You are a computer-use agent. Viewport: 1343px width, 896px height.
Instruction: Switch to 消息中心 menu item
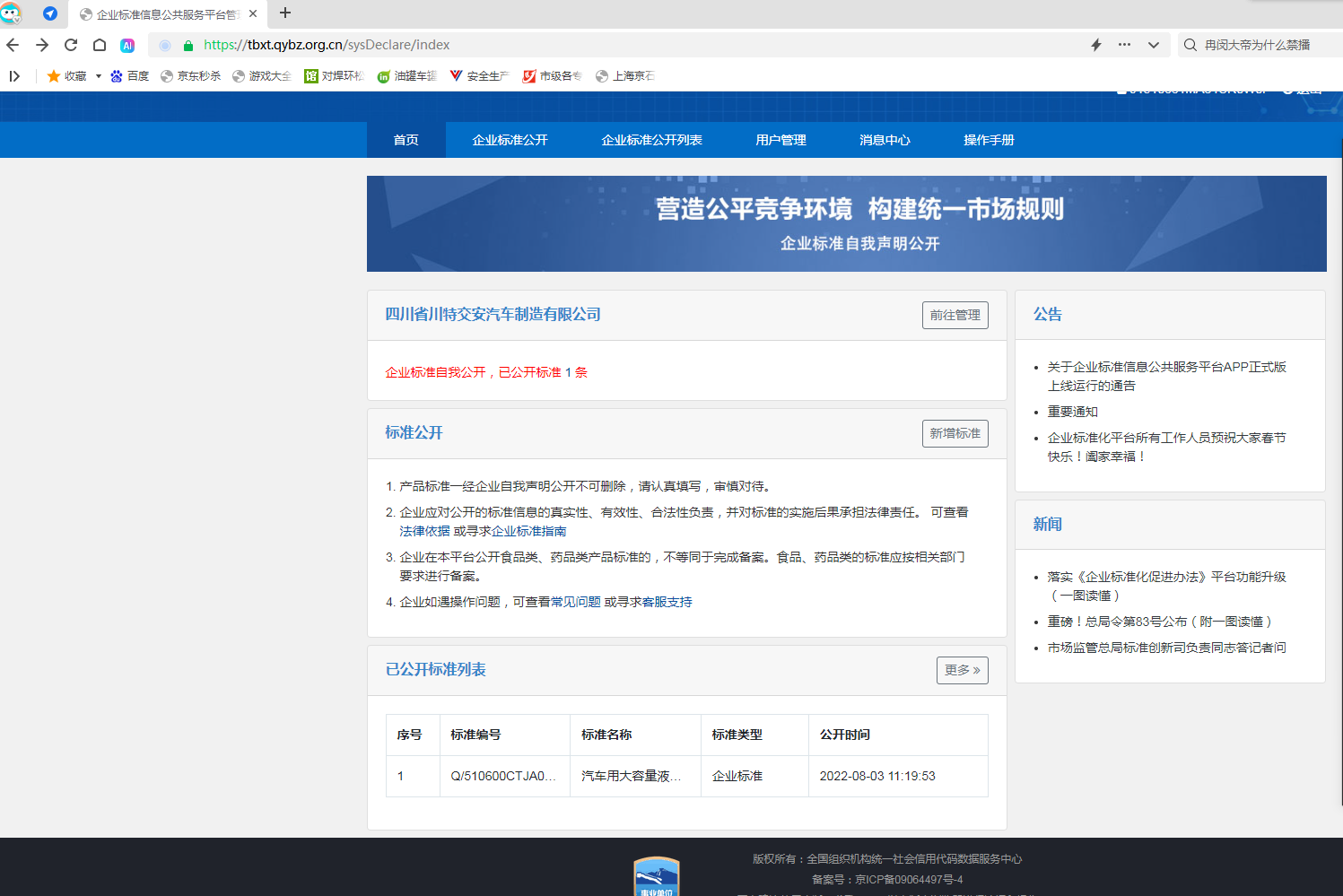point(885,140)
